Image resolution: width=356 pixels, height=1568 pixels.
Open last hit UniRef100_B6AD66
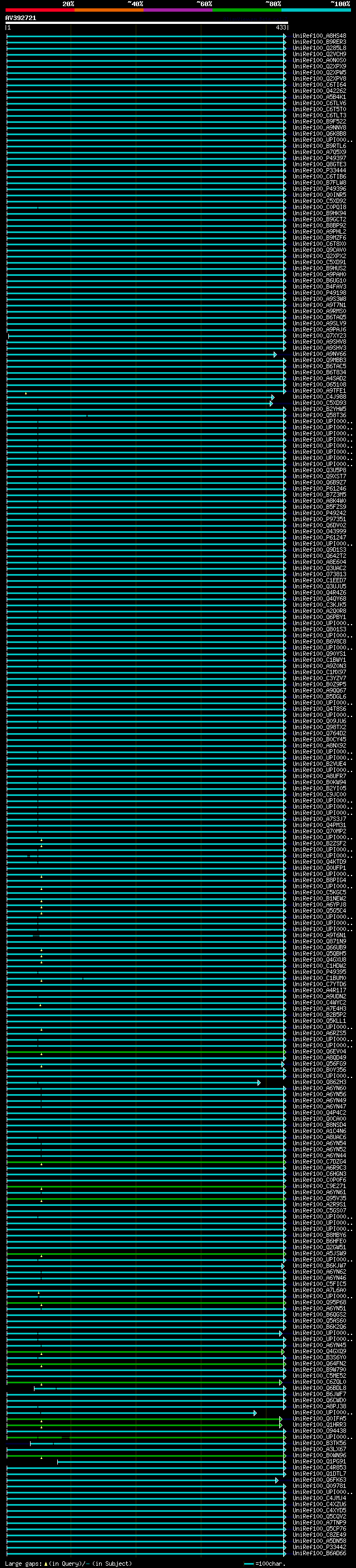coord(319,1554)
